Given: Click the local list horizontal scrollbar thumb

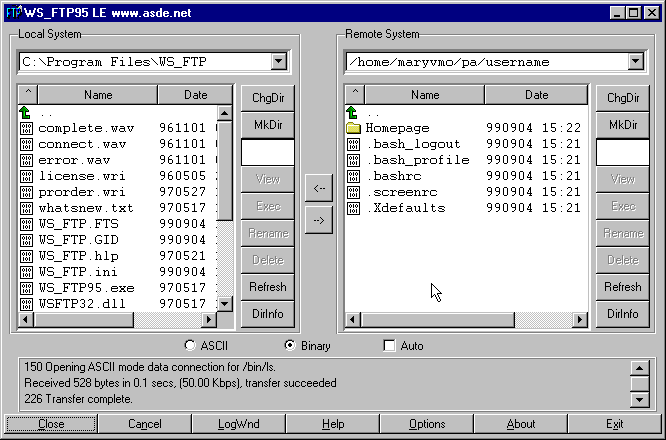Looking at the screenshot, I should pos(84,319).
